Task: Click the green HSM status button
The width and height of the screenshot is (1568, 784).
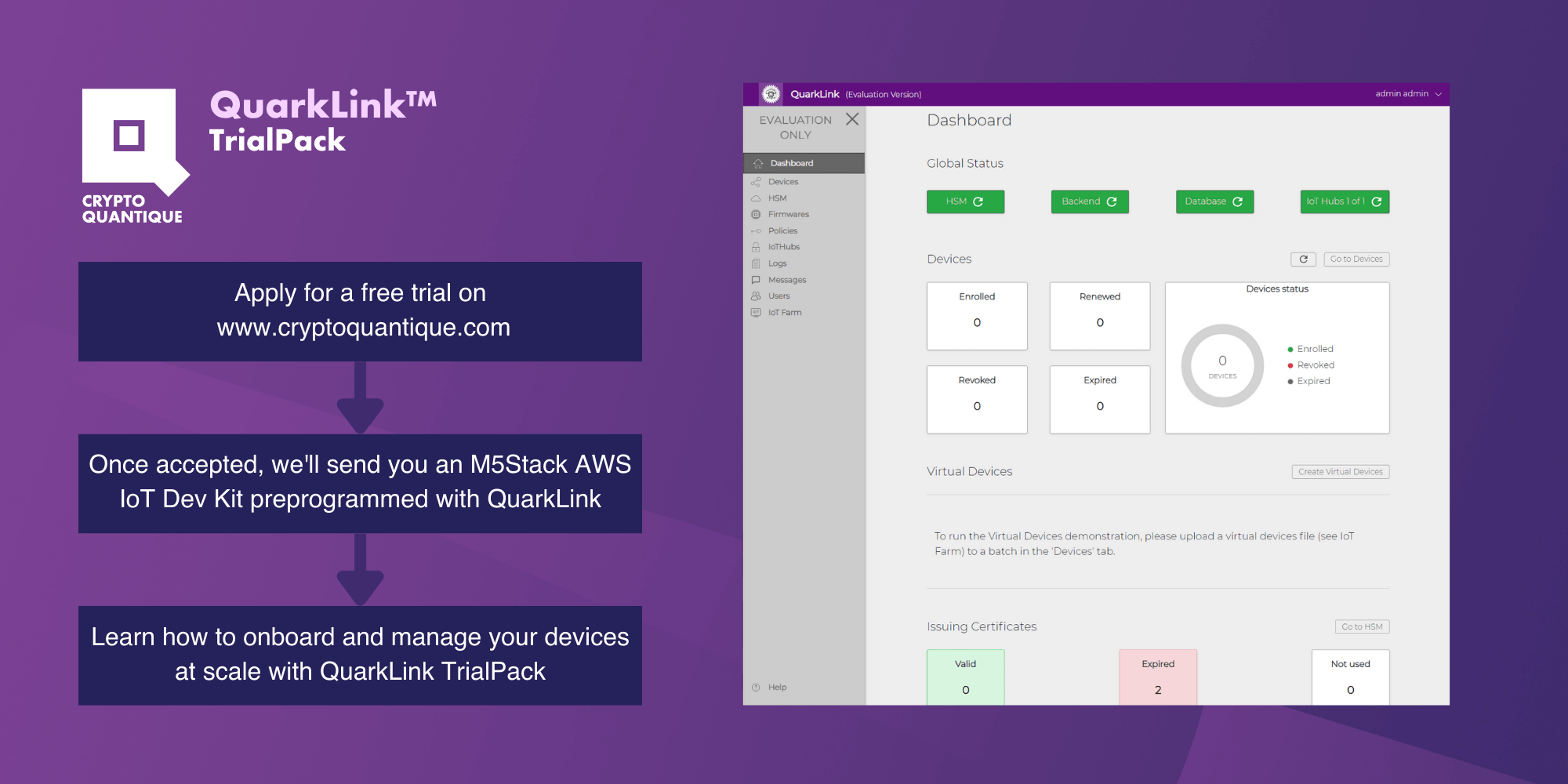Action: pyautogui.click(x=965, y=201)
